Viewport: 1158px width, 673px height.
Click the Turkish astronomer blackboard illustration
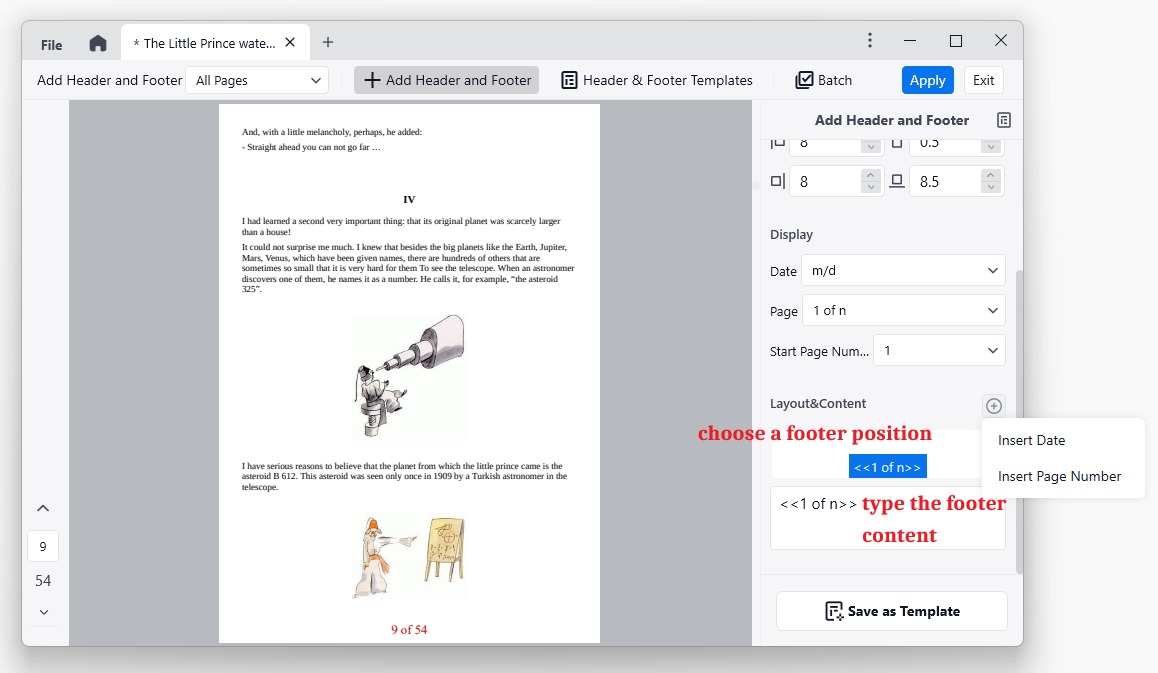point(409,557)
